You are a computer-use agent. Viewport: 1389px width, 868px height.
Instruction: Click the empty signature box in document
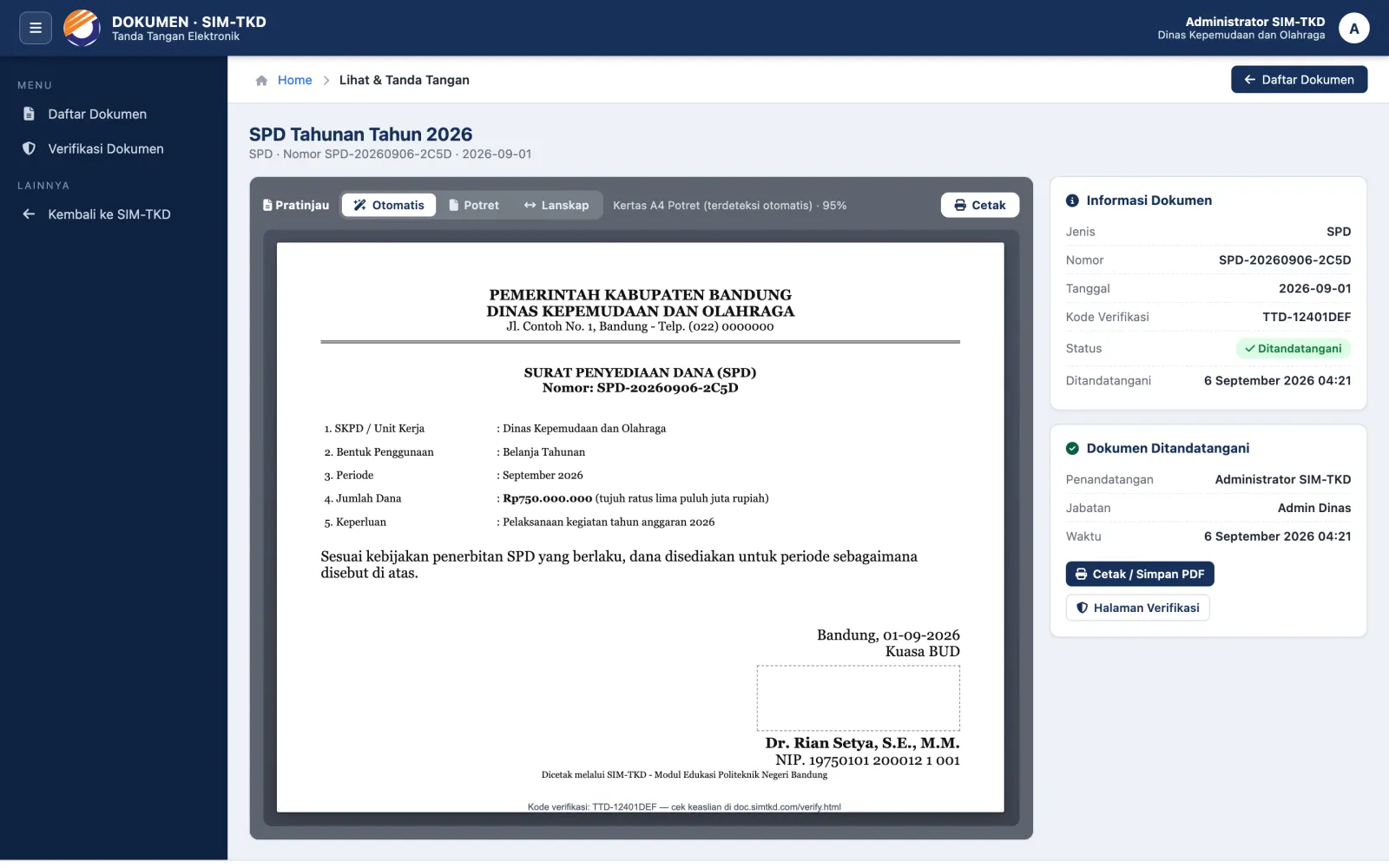(x=858, y=698)
